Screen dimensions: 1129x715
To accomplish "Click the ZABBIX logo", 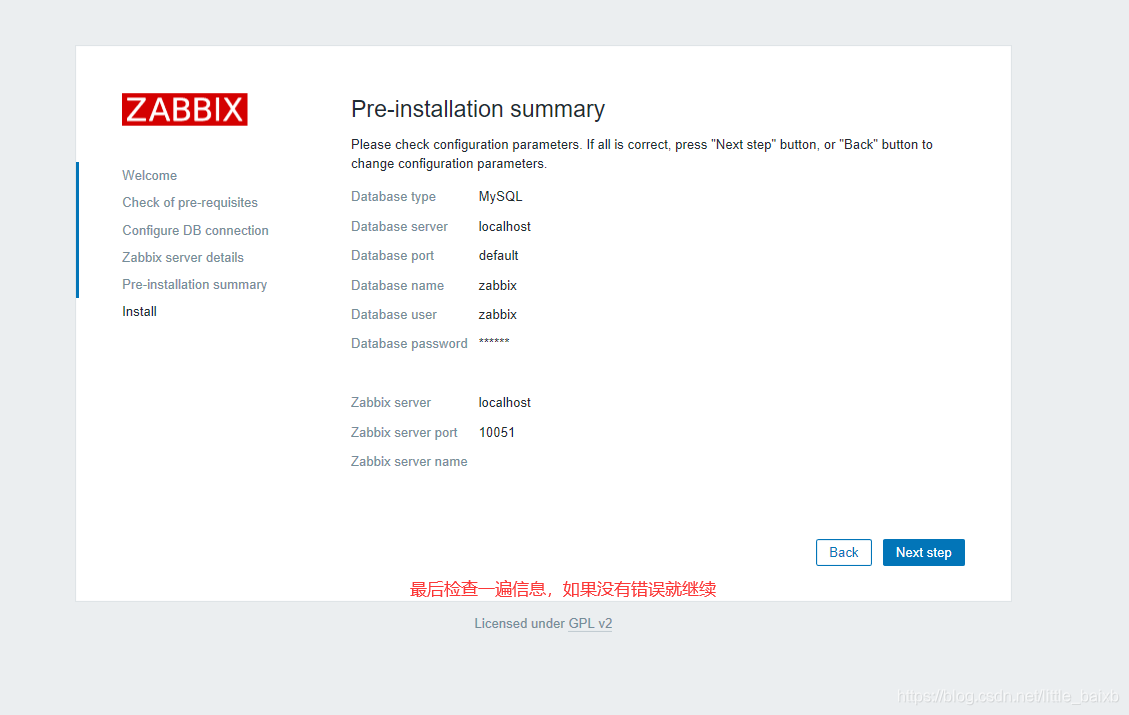I will [x=184, y=109].
